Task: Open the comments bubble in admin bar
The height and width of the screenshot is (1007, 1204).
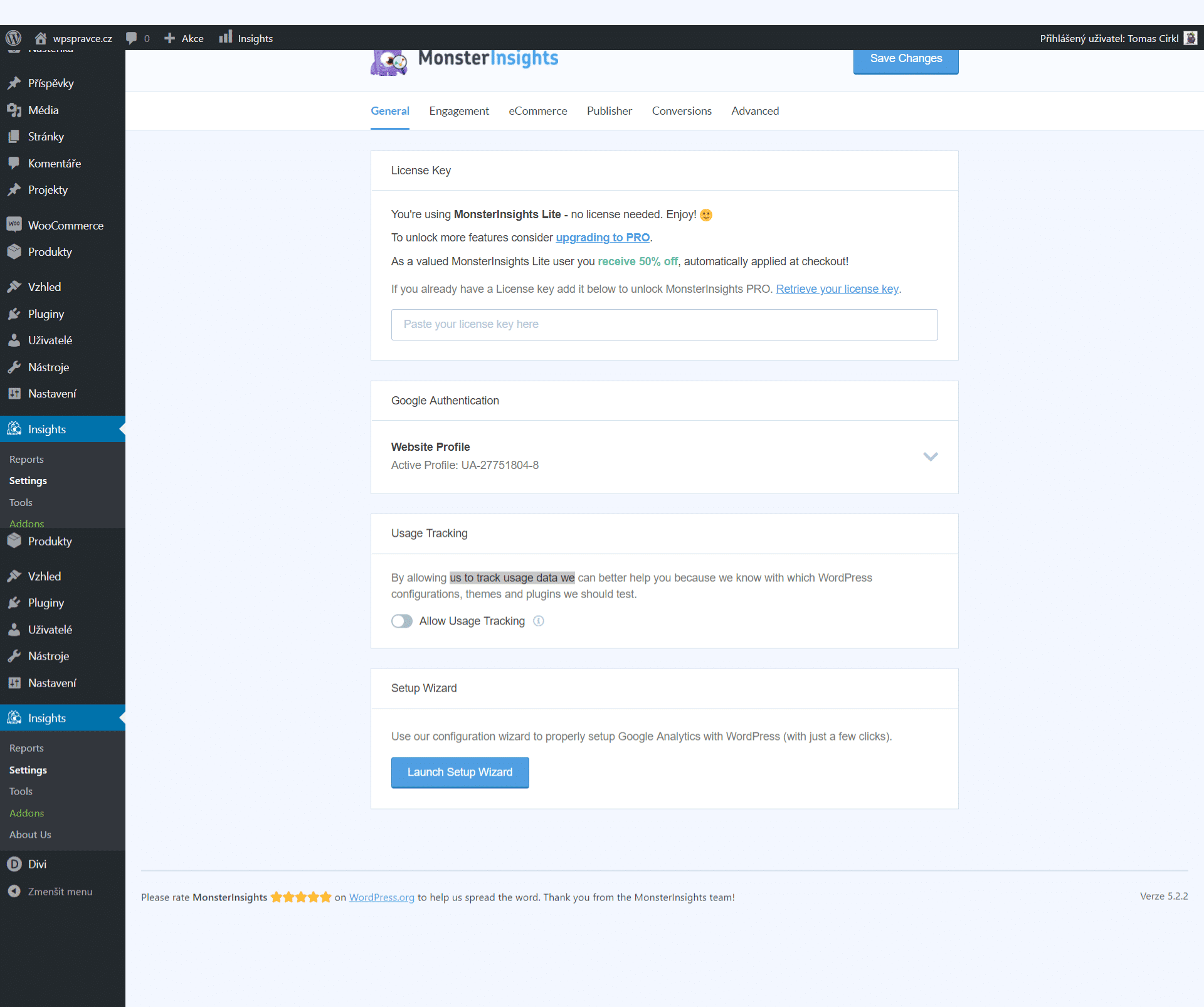Action: (x=131, y=38)
